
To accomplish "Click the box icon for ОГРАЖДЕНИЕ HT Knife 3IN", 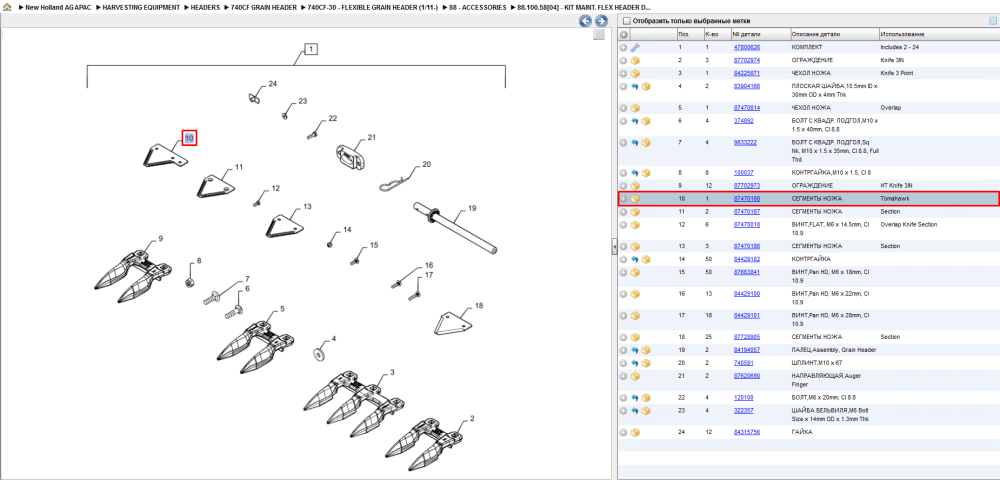I will coord(635,185).
